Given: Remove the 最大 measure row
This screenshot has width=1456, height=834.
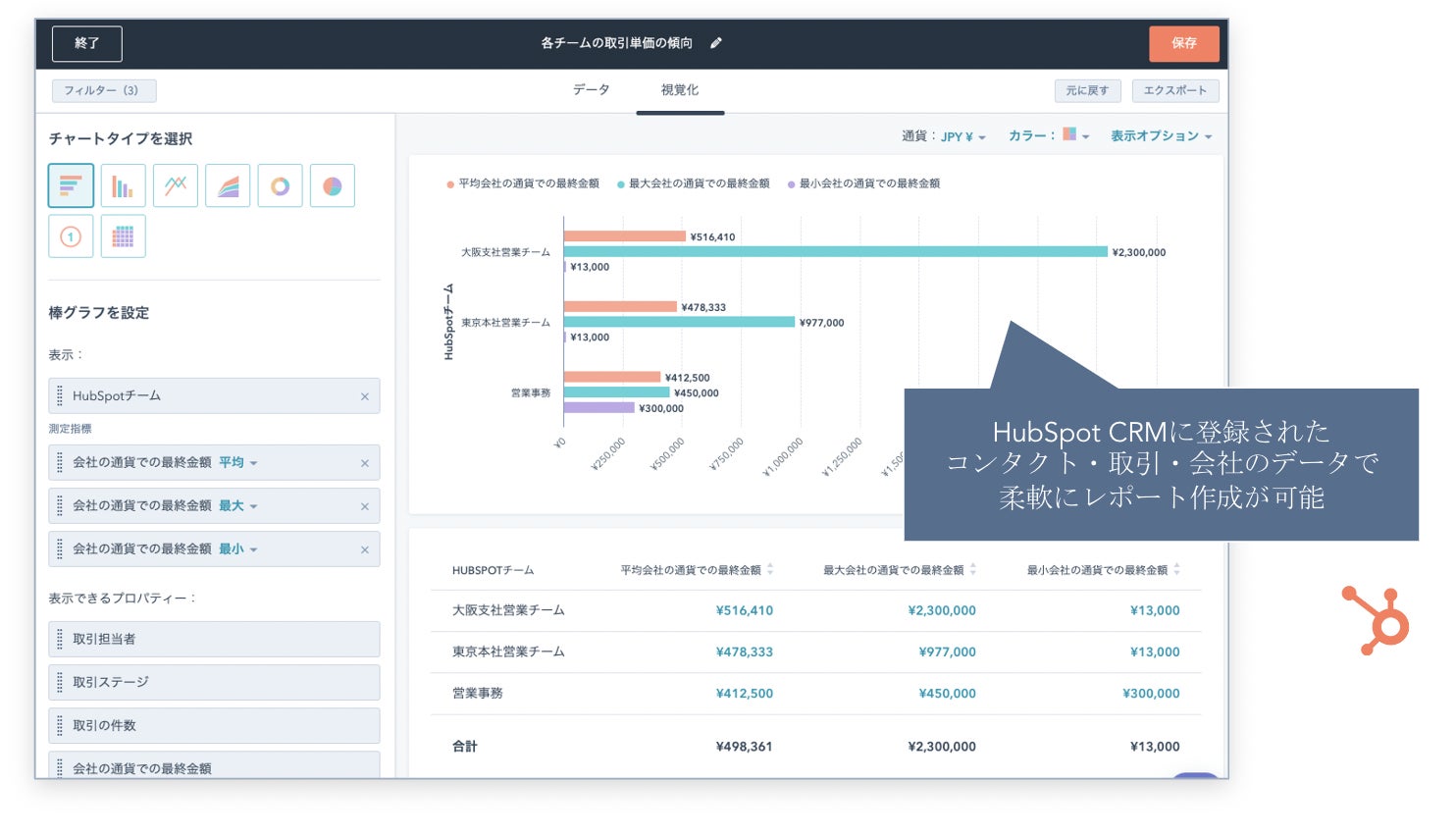Looking at the screenshot, I should [365, 506].
